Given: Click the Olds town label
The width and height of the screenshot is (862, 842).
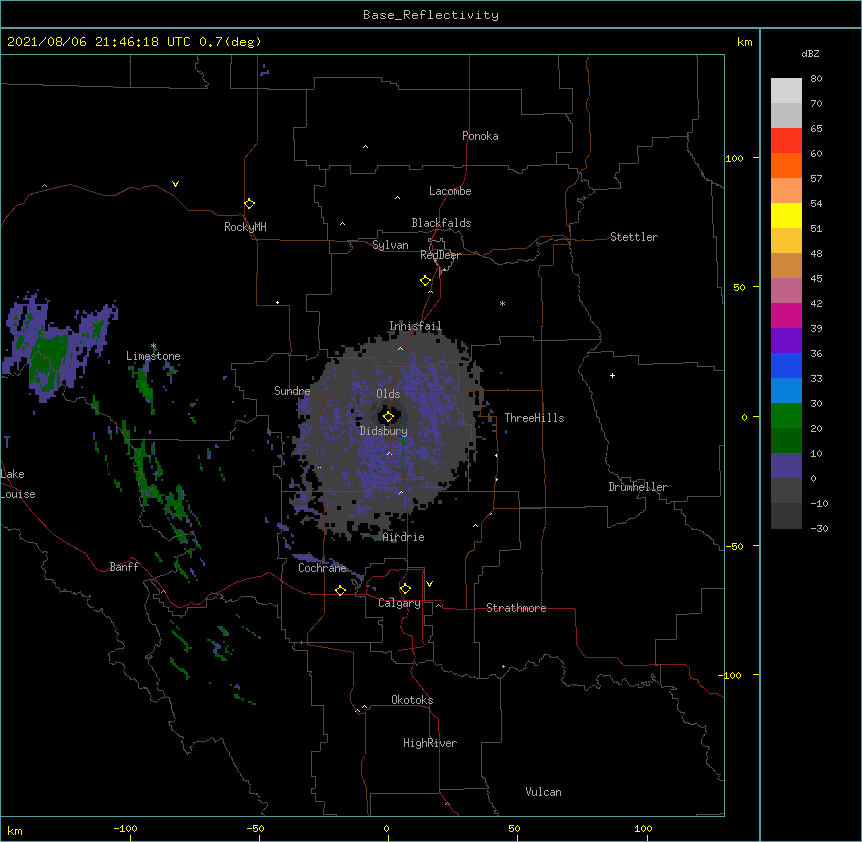Looking at the screenshot, I should 388,394.
